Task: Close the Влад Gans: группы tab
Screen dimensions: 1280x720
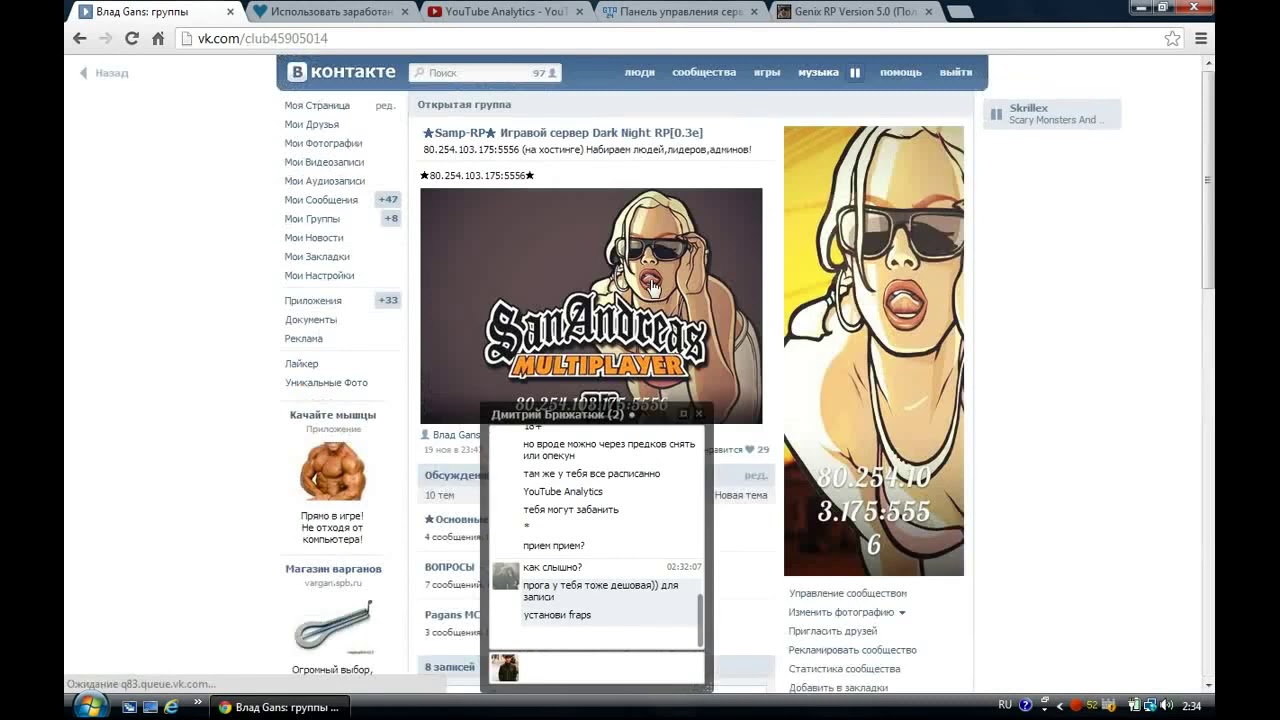Action: (230, 12)
